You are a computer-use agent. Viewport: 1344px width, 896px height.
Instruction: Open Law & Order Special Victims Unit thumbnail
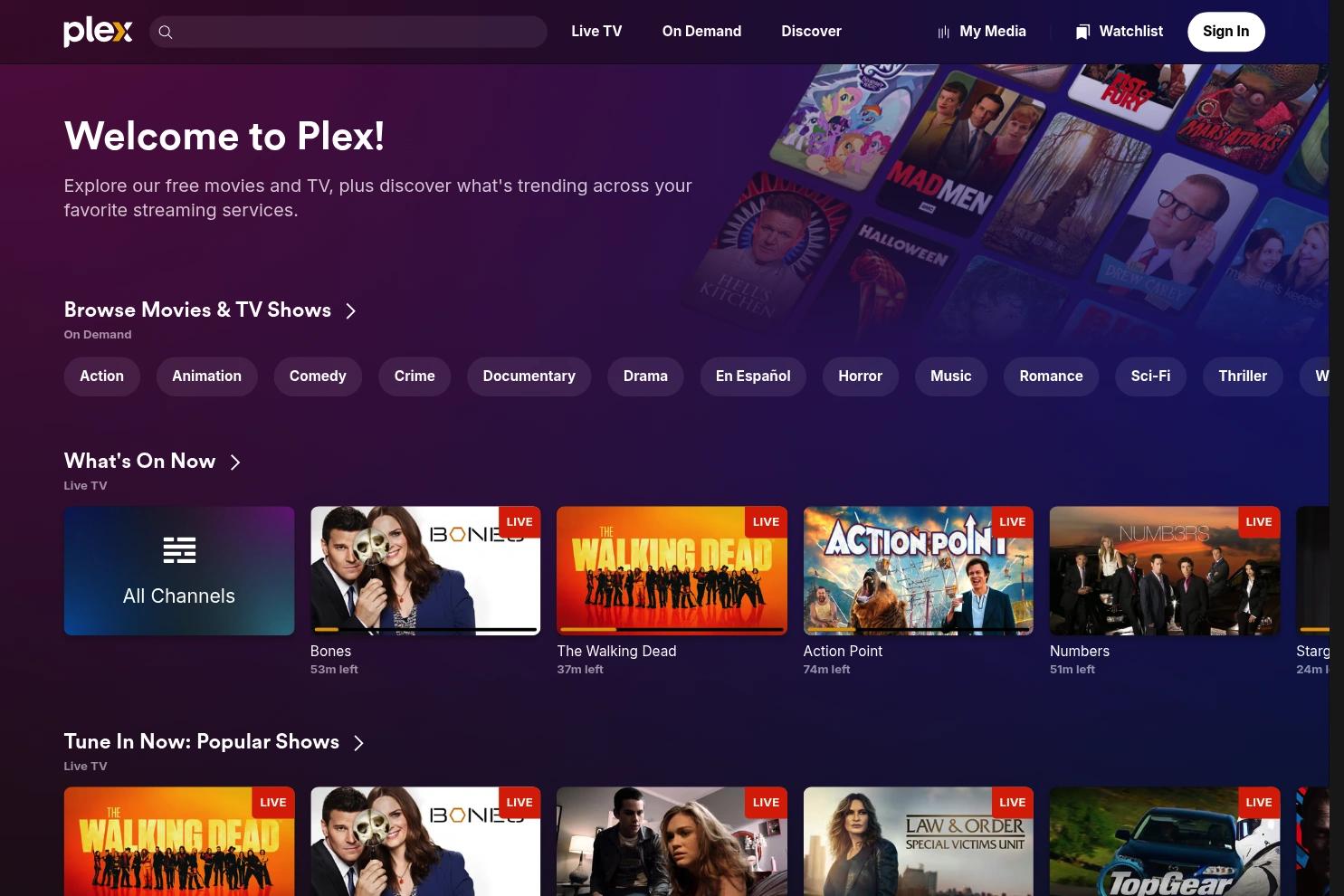[919, 842]
